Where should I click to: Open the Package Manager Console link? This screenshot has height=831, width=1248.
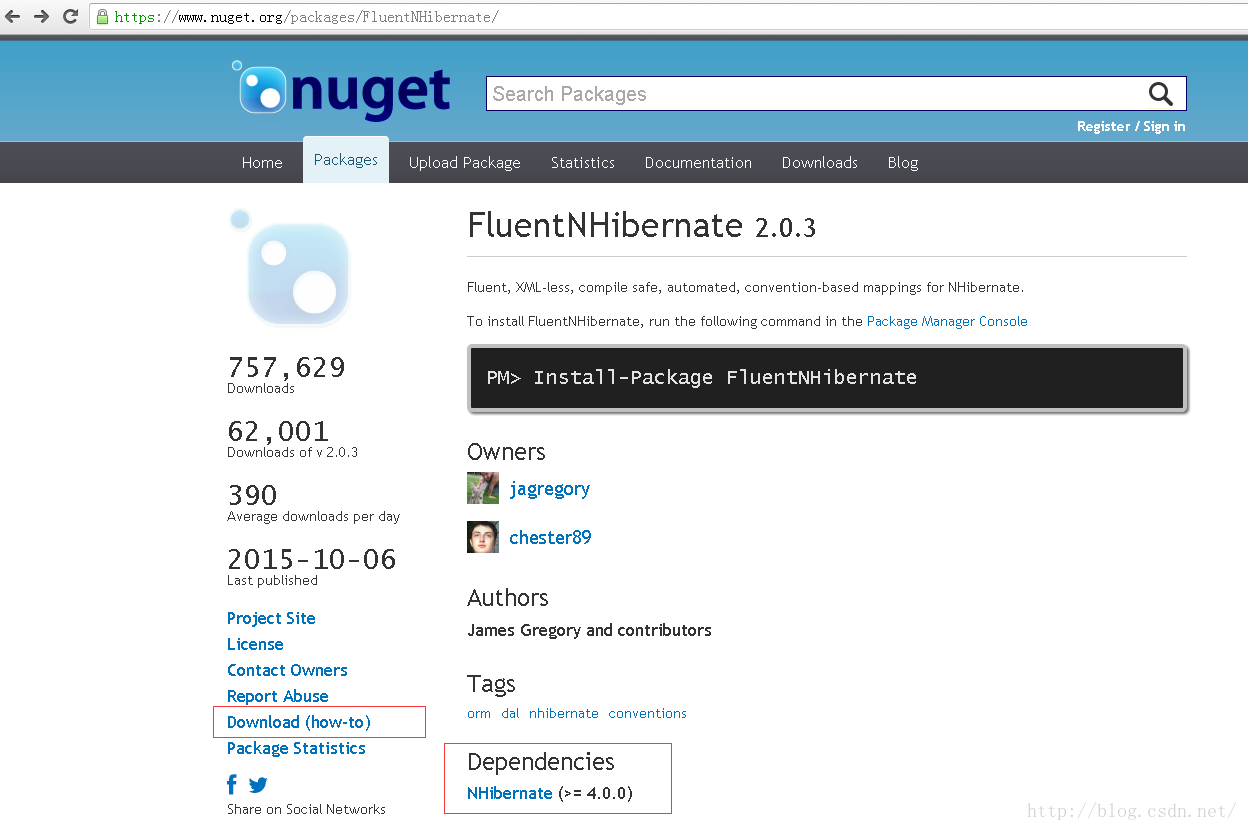(947, 321)
